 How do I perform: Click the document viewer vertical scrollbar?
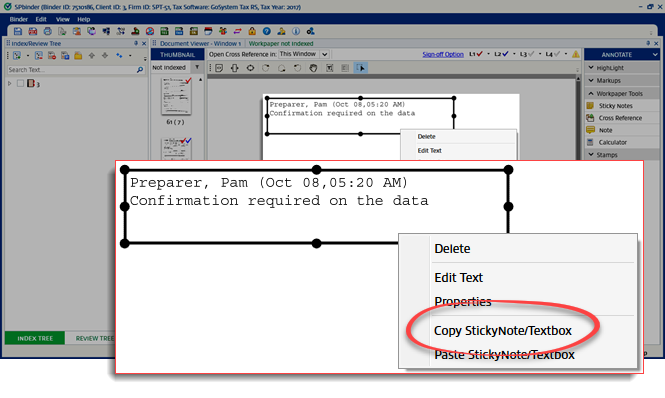(578, 119)
